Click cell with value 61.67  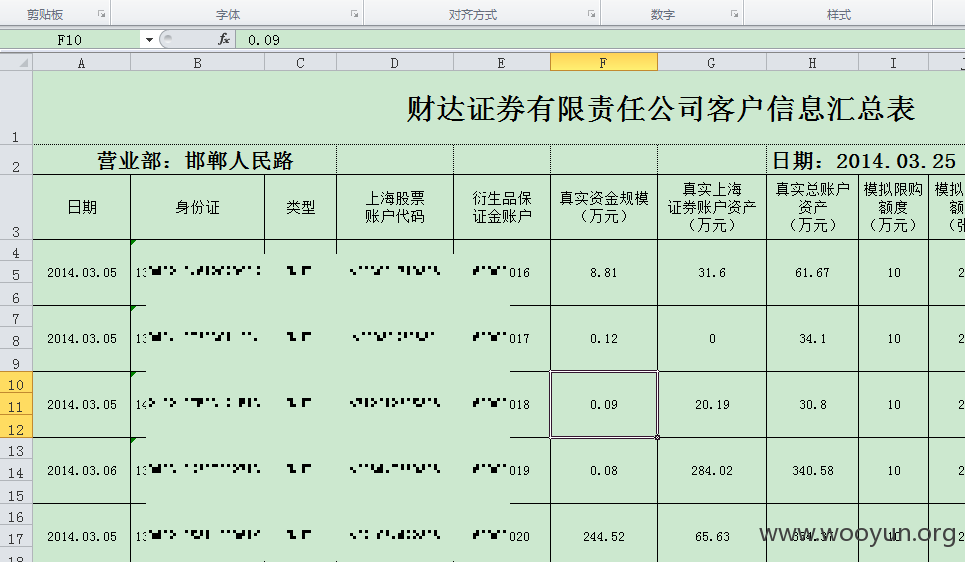click(812, 272)
